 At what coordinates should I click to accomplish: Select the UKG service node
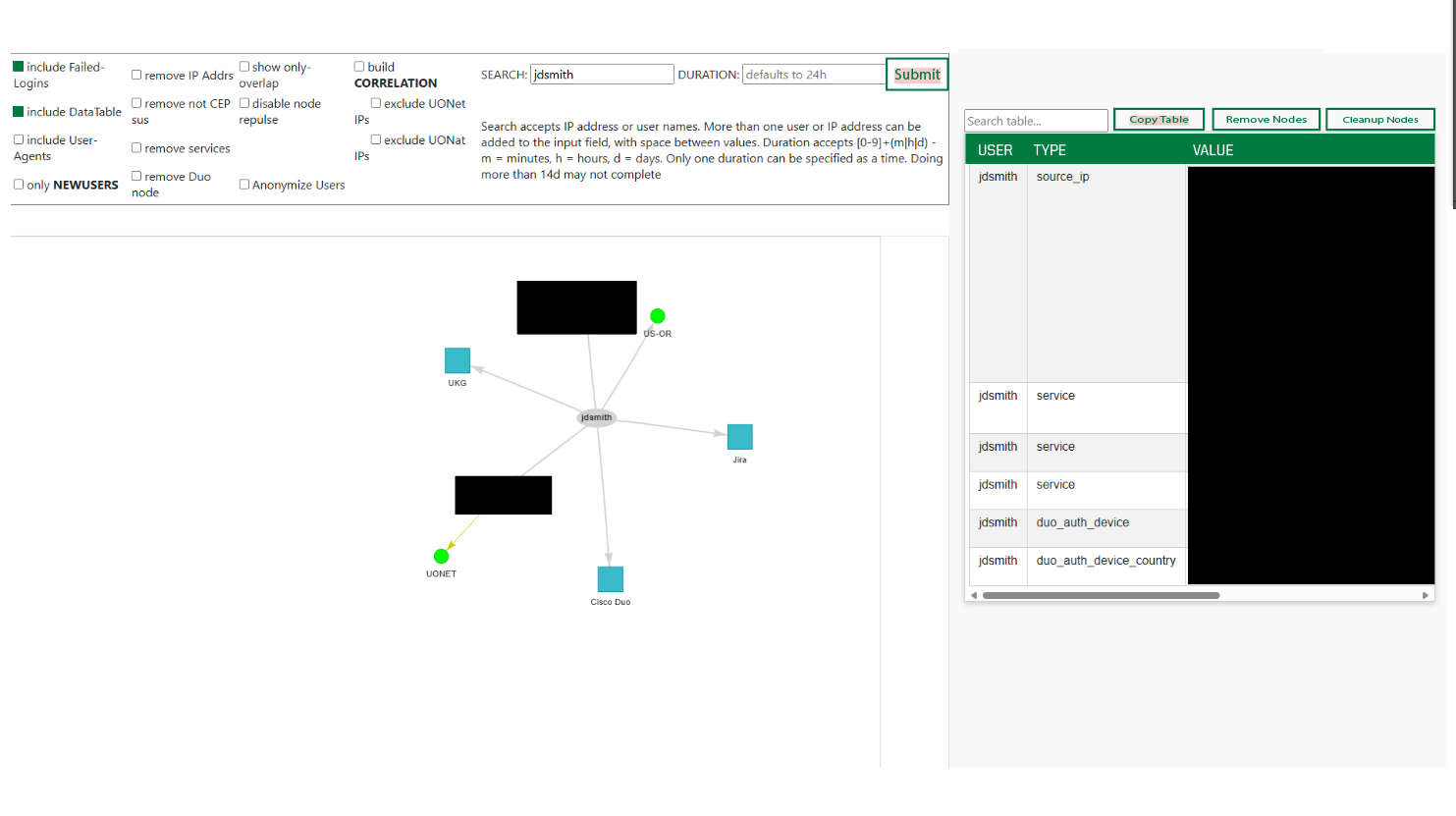click(458, 360)
